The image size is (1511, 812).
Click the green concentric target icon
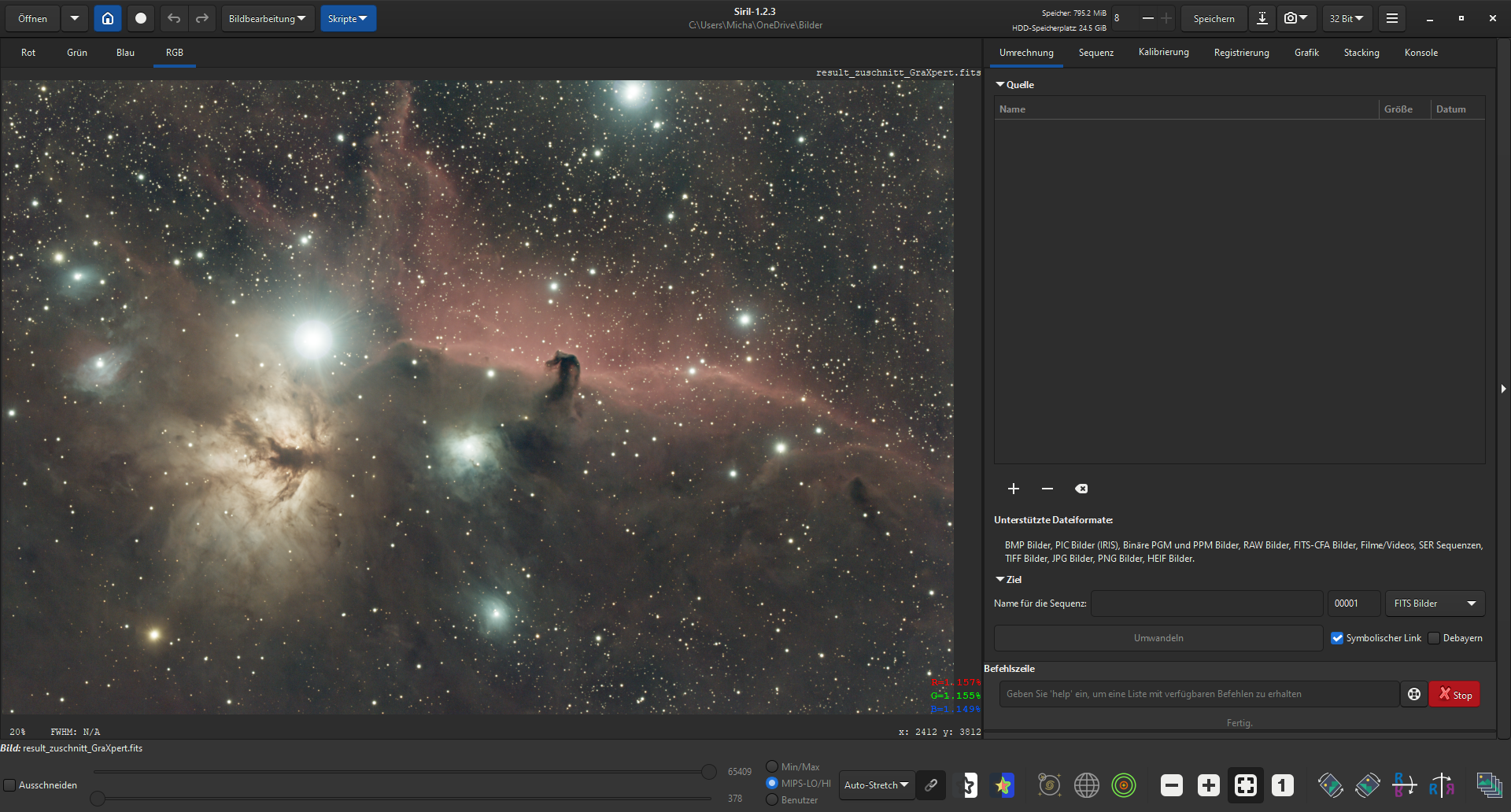1124,785
